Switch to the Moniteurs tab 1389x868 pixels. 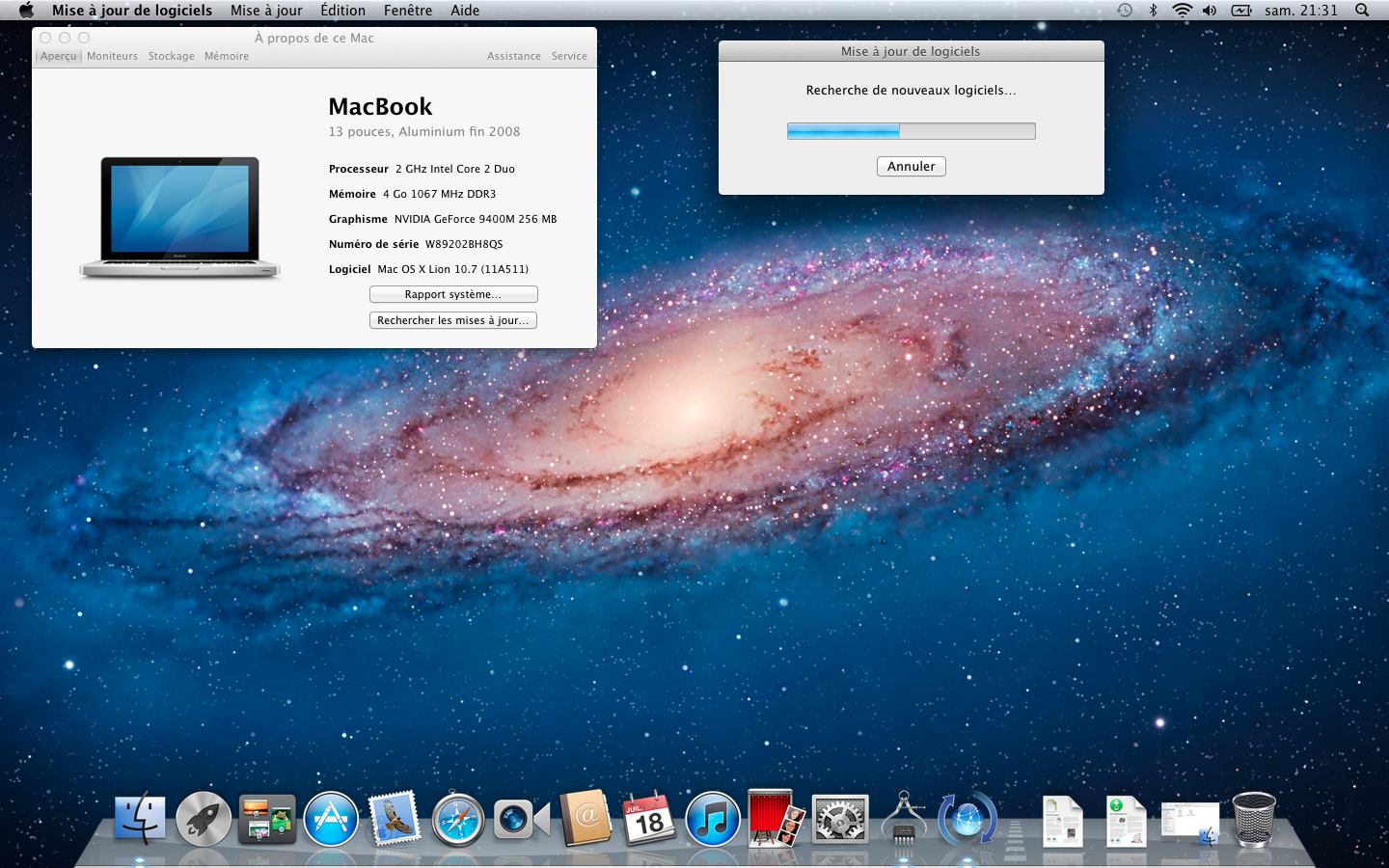tap(112, 56)
